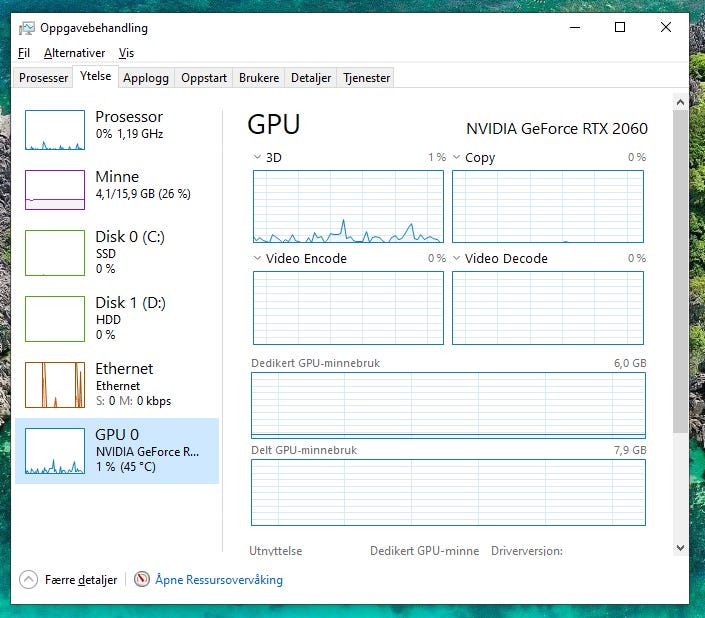The image size is (705, 618).
Task: Open the Video Encode engine dropdown
Action: (257, 258)
